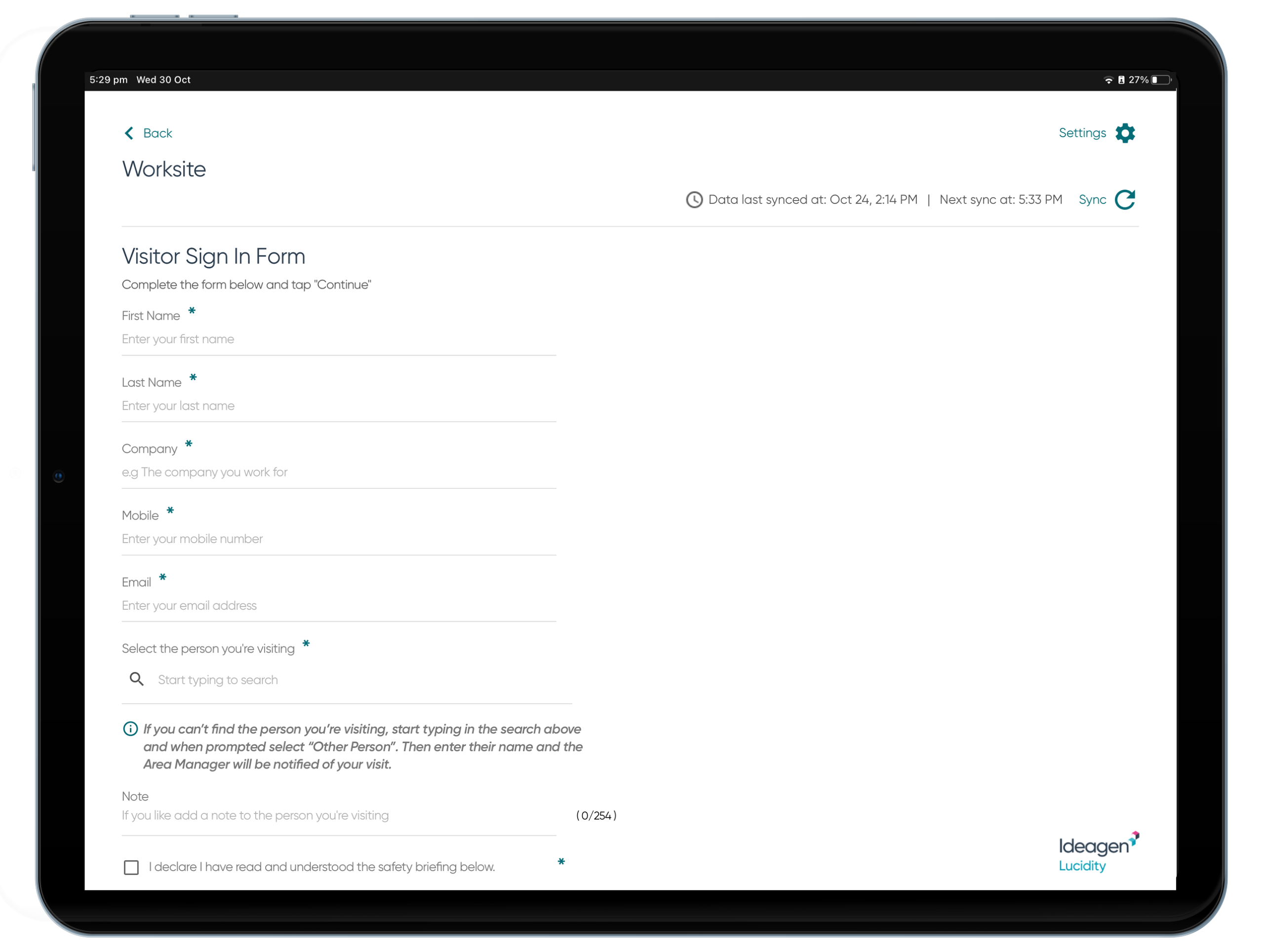Click Sync text button to force sync

(1092, 199)
